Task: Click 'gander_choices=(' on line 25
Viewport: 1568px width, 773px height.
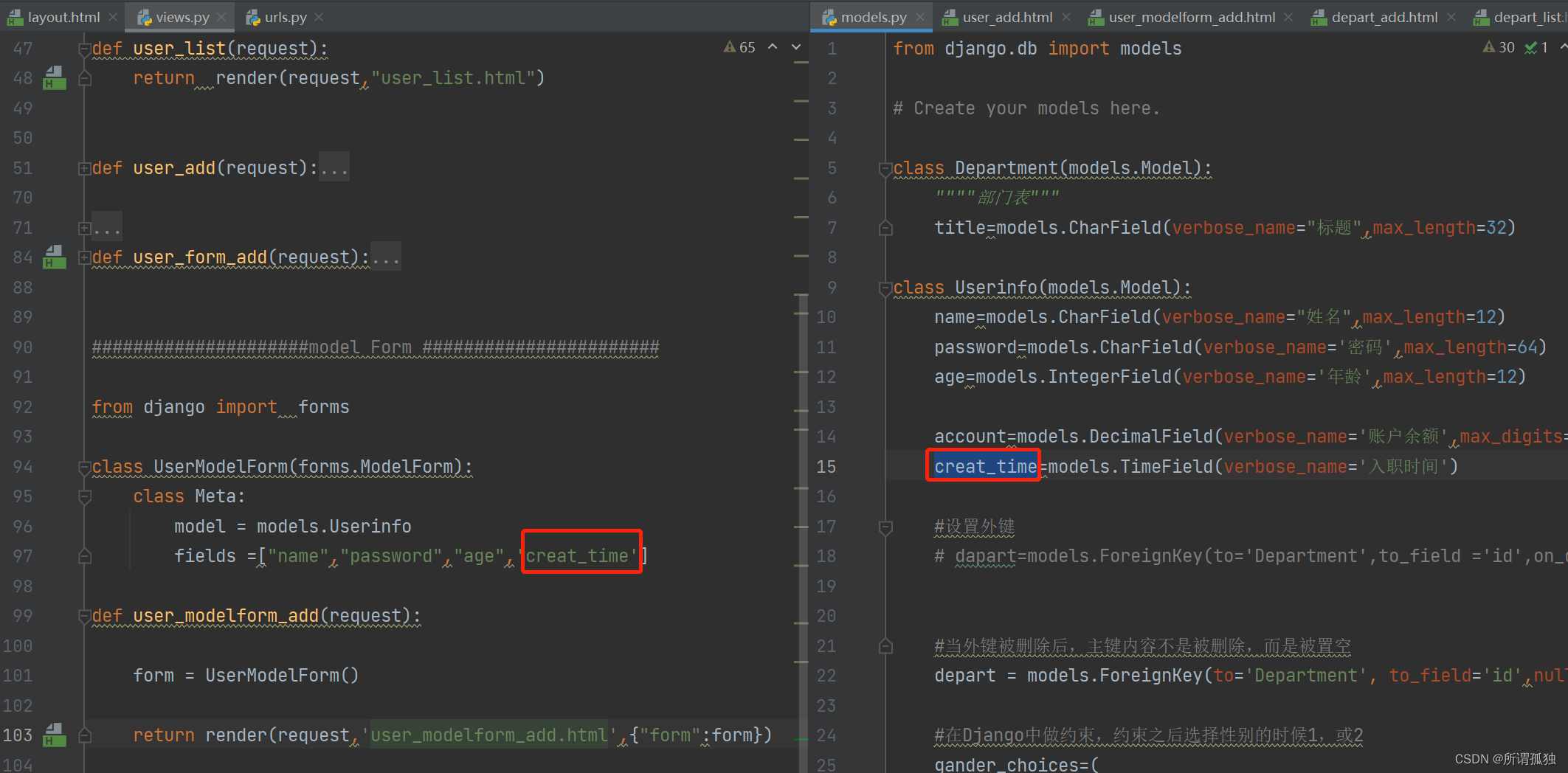Action: pyautogui.click(x=1017, y=763)
